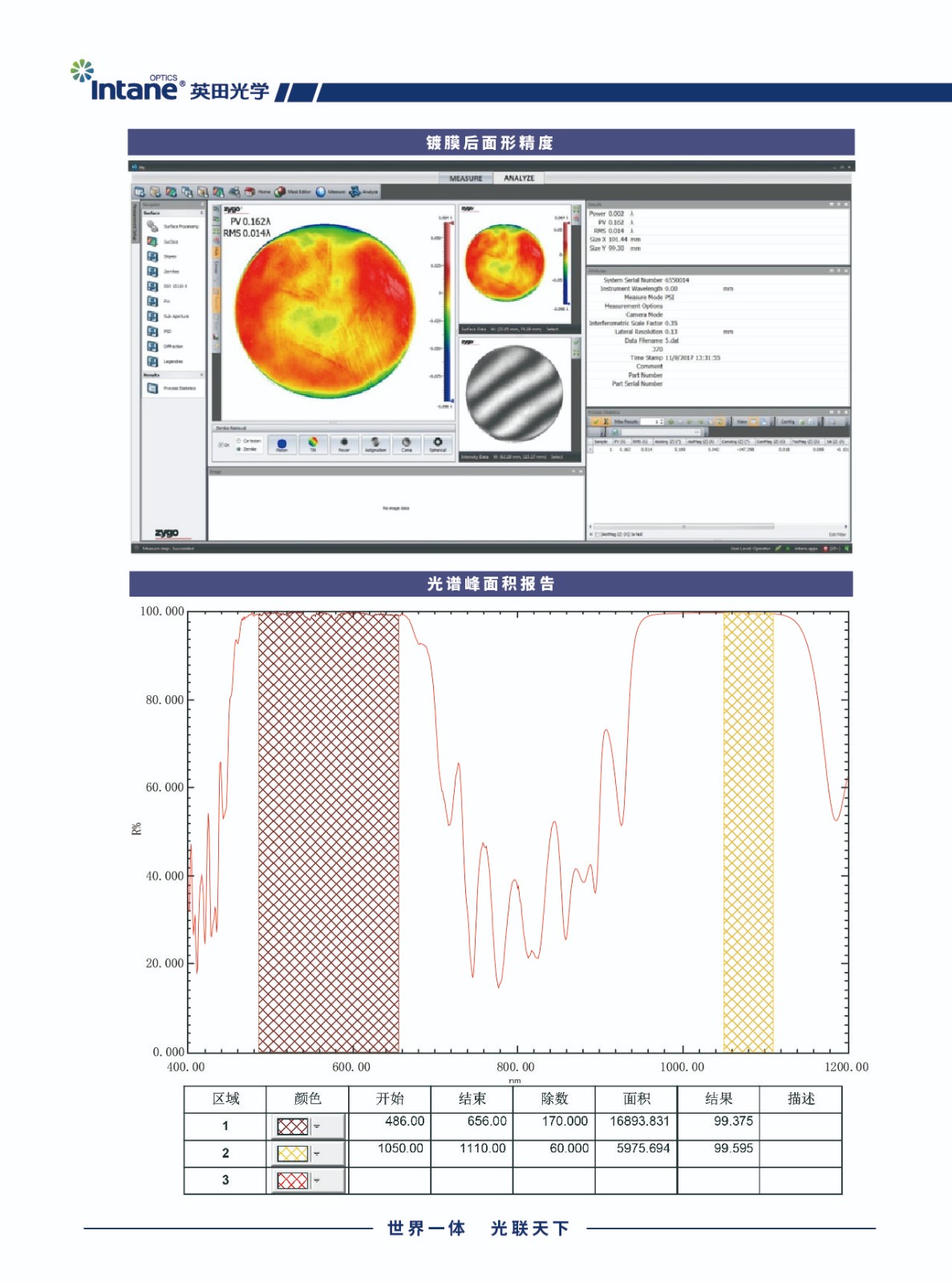
Task: Click the checkmark icon in Process Statistics
Action: 596,422
